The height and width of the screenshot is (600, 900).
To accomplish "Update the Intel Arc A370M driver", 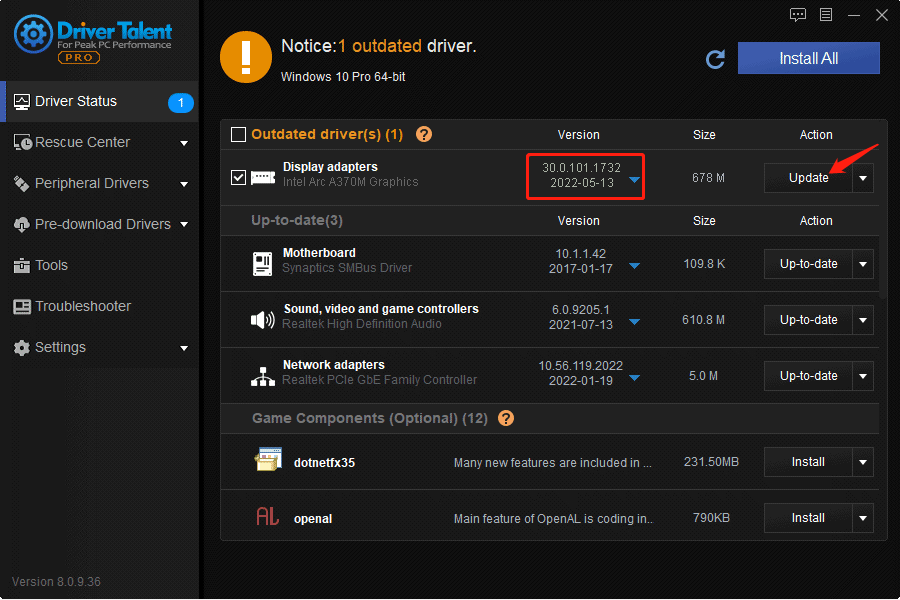I will pos(808,178).
